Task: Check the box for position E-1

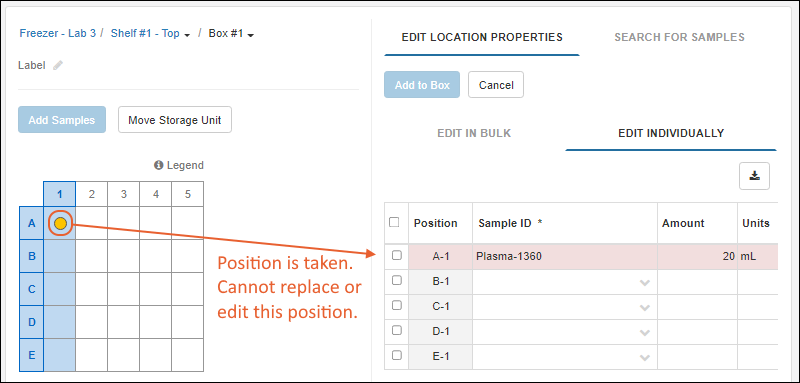Action: 396,355
